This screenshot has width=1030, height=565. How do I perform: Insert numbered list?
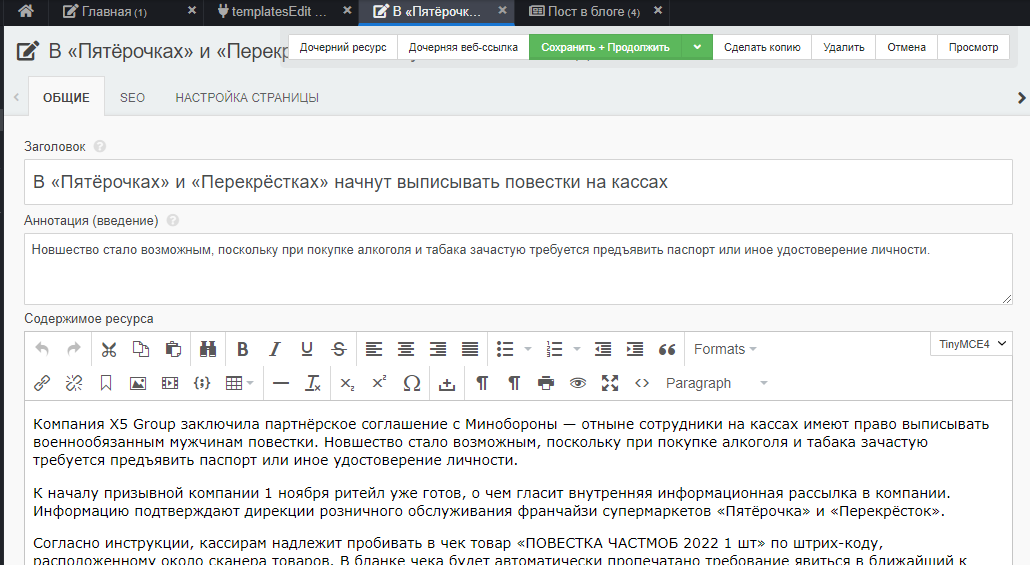coord(554,349)
